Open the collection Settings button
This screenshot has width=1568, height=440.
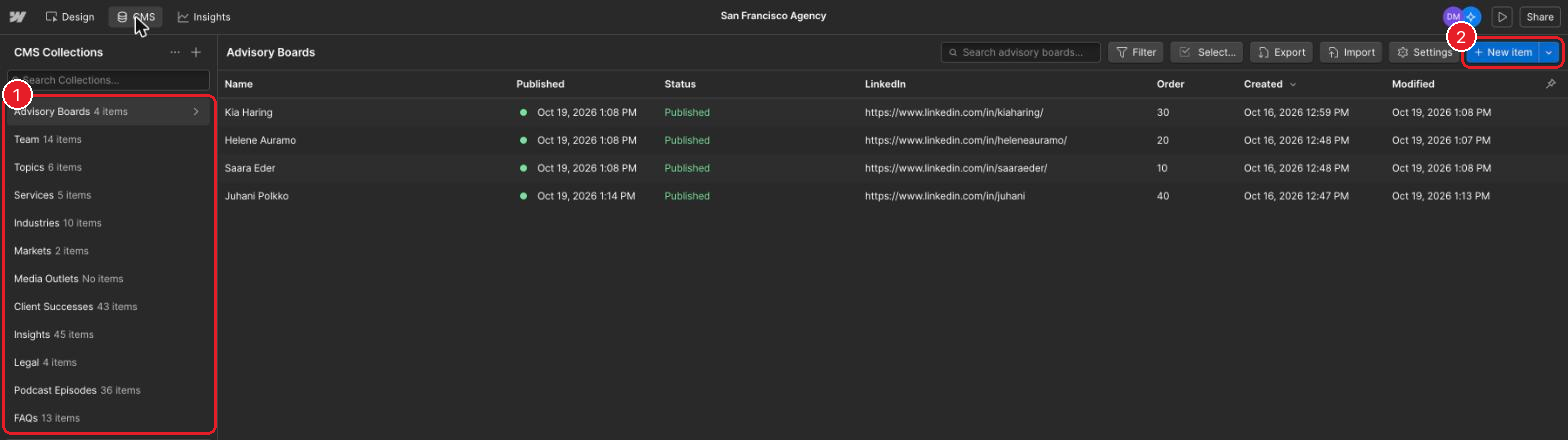click(1424, 52)
